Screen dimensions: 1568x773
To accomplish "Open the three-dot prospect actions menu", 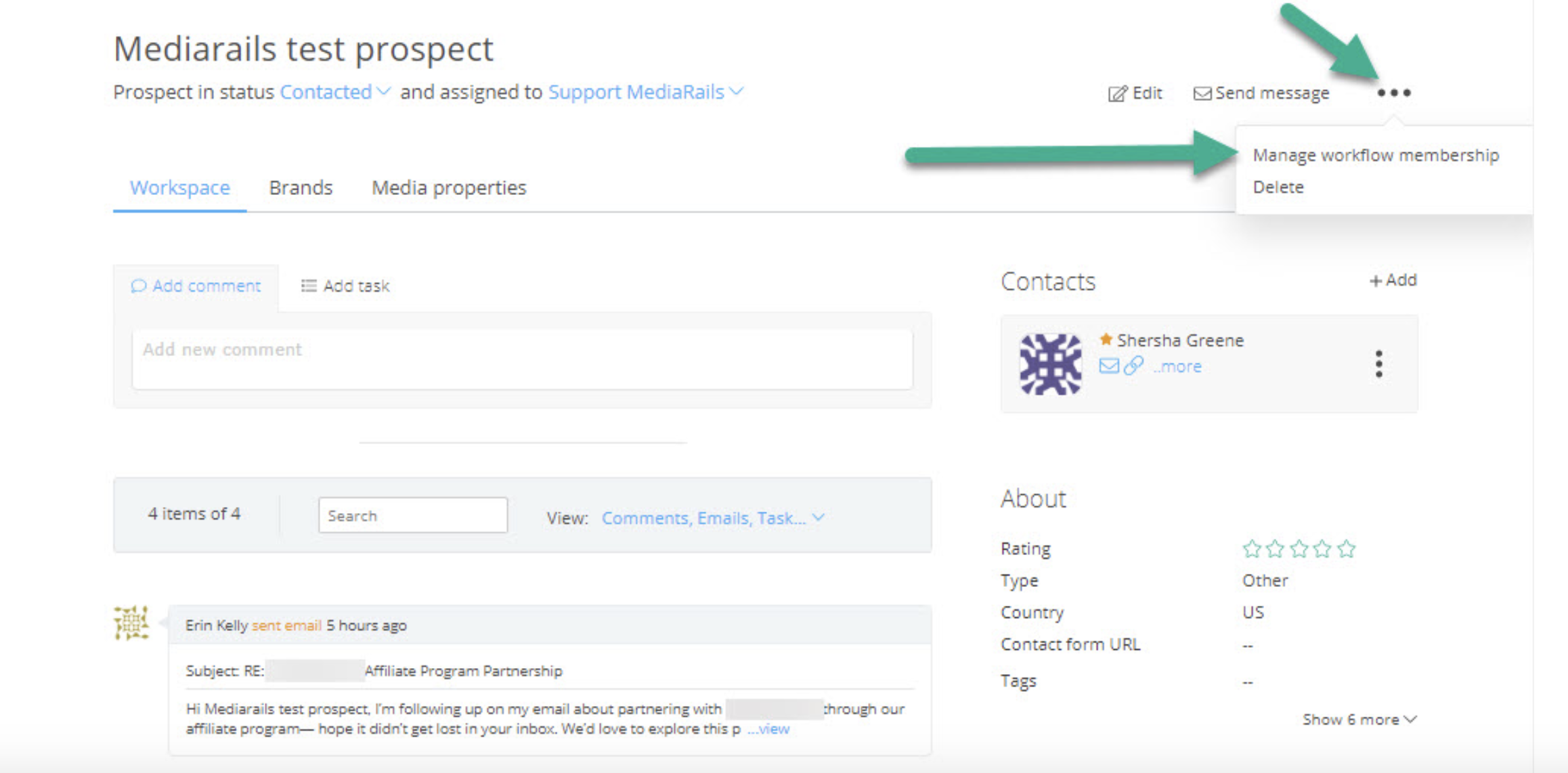I will click(1393, 93).
